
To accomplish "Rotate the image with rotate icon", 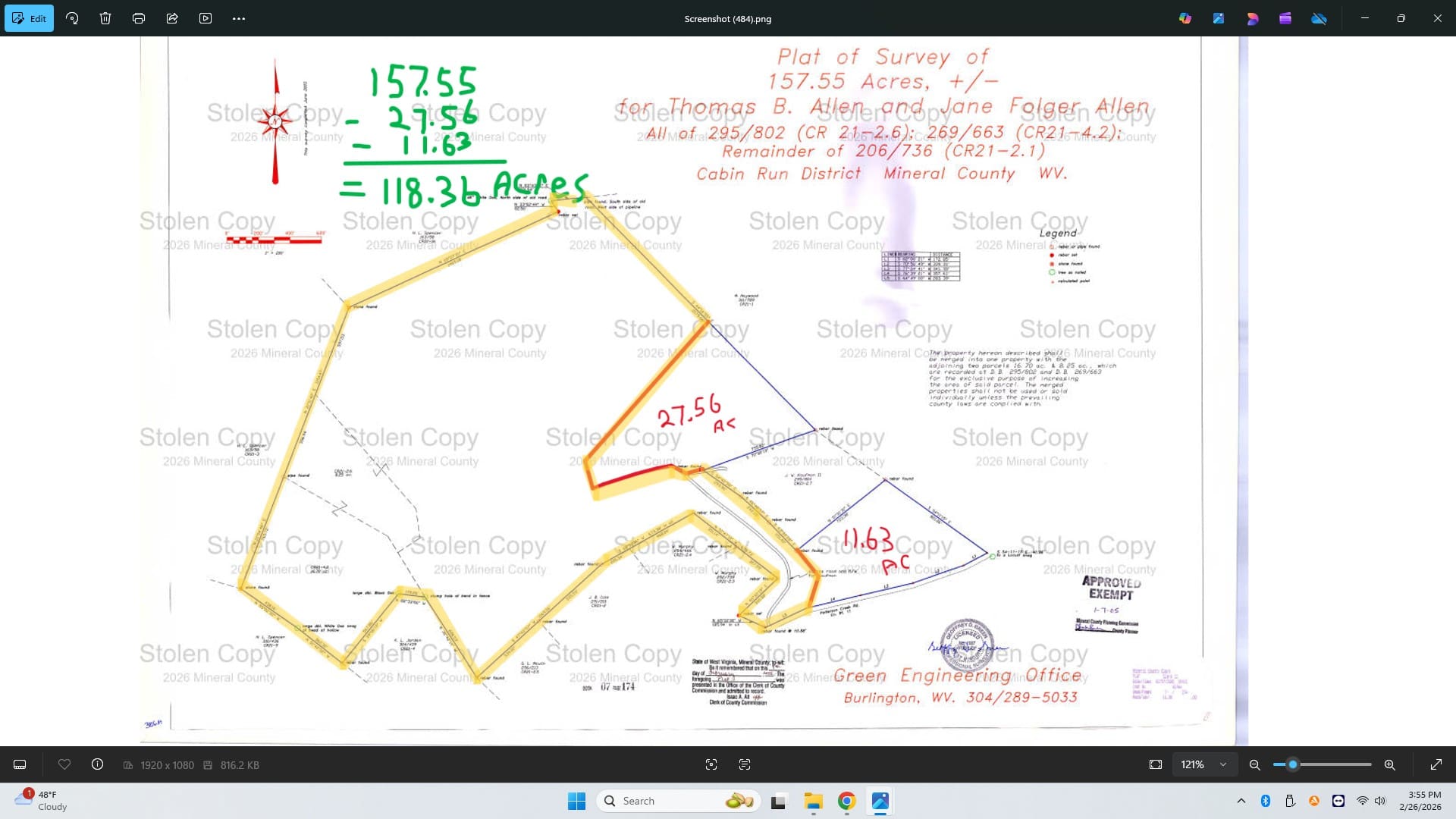I will coord(72,18).
